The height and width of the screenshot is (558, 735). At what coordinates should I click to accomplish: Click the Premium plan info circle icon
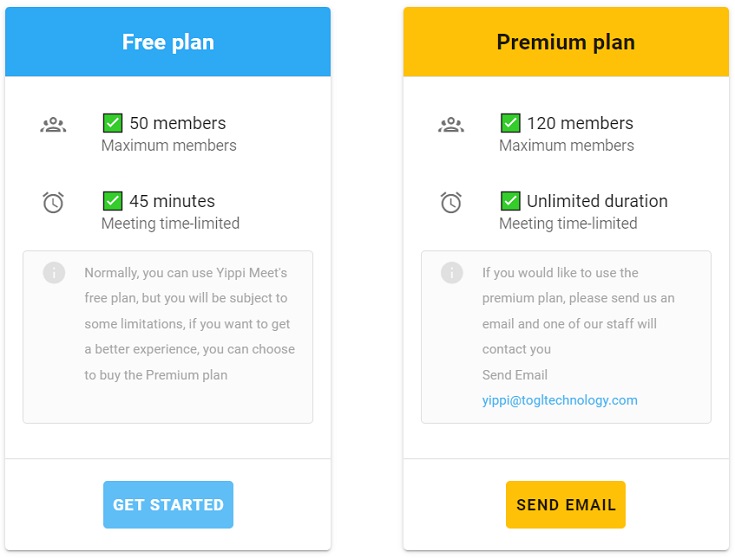(452, 272)
